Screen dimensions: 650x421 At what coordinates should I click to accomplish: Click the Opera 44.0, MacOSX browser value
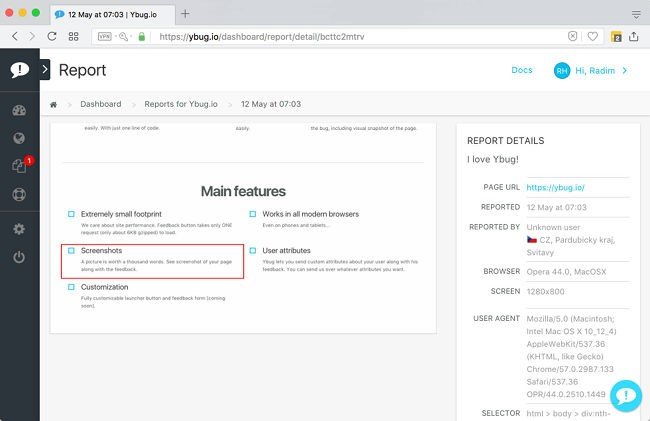[x=566, y=272]
